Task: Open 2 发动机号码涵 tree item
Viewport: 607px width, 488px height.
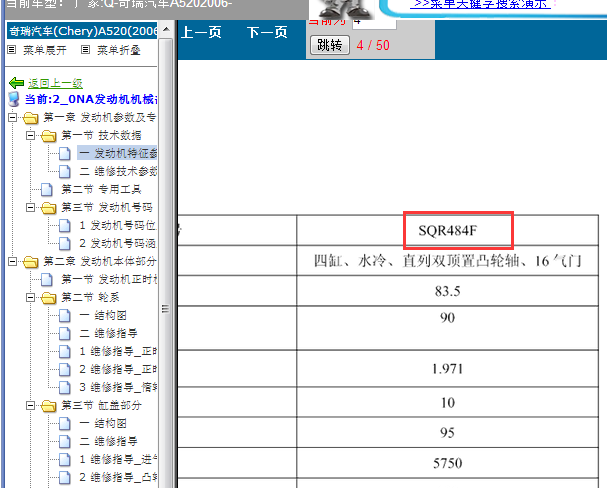Action: (117, 243)
